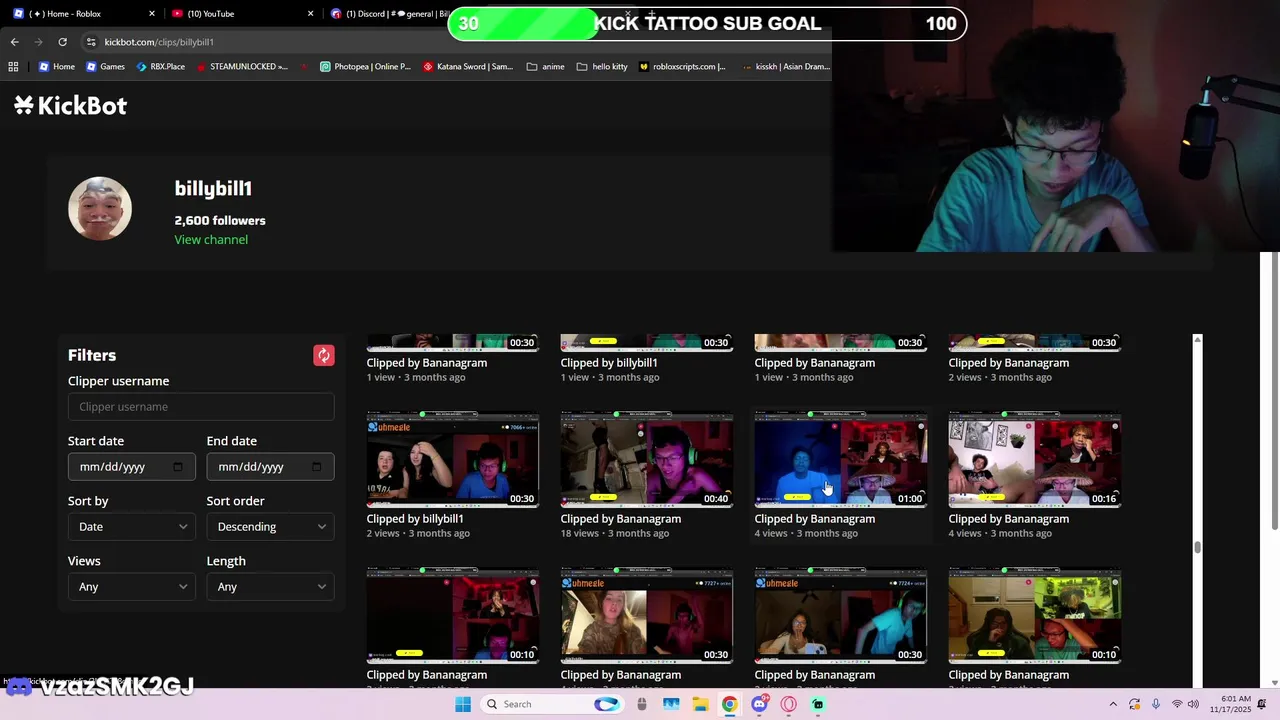Switch to the Discord general tab
Image resolution: width=1280 pixels, height=720 pixels.
(388, 14)
